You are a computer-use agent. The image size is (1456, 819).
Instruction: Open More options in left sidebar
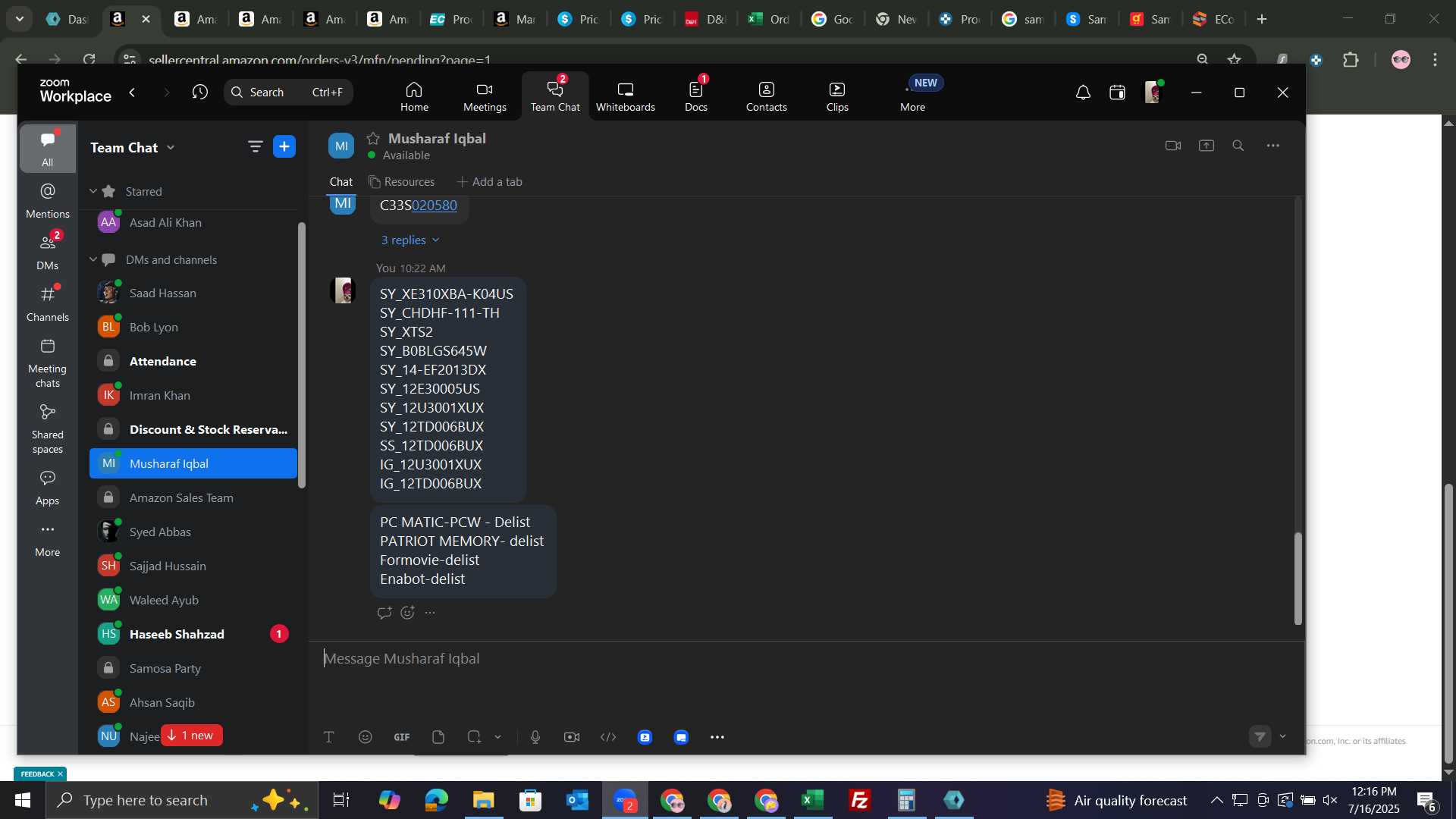47,539
